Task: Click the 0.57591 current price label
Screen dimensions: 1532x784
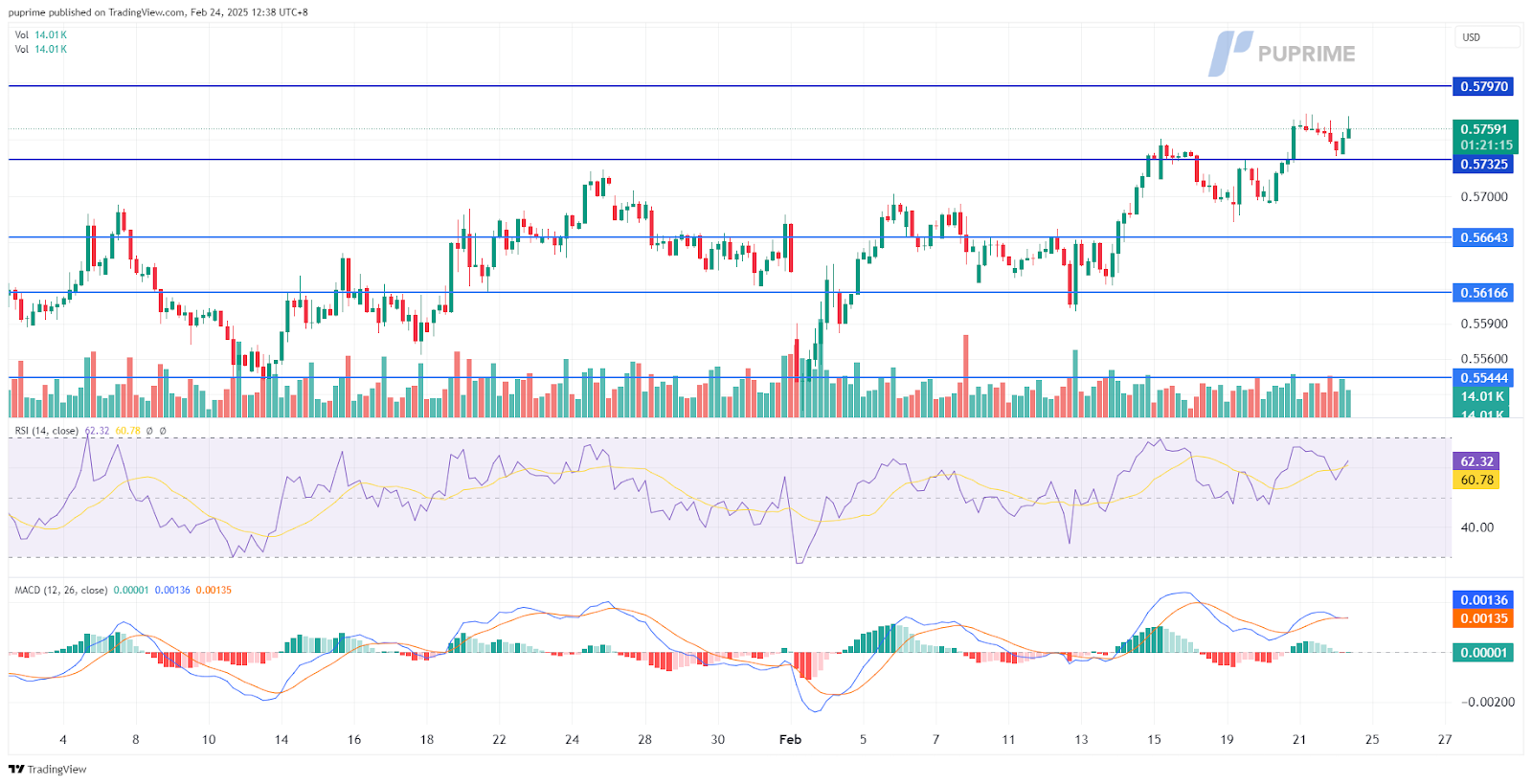Action: [1485, 129]
